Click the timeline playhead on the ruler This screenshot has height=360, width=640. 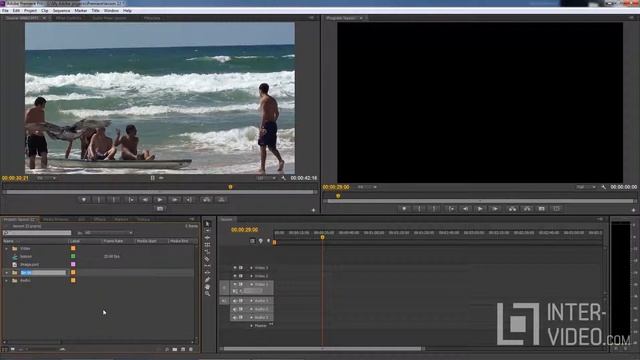pos(322,237)
